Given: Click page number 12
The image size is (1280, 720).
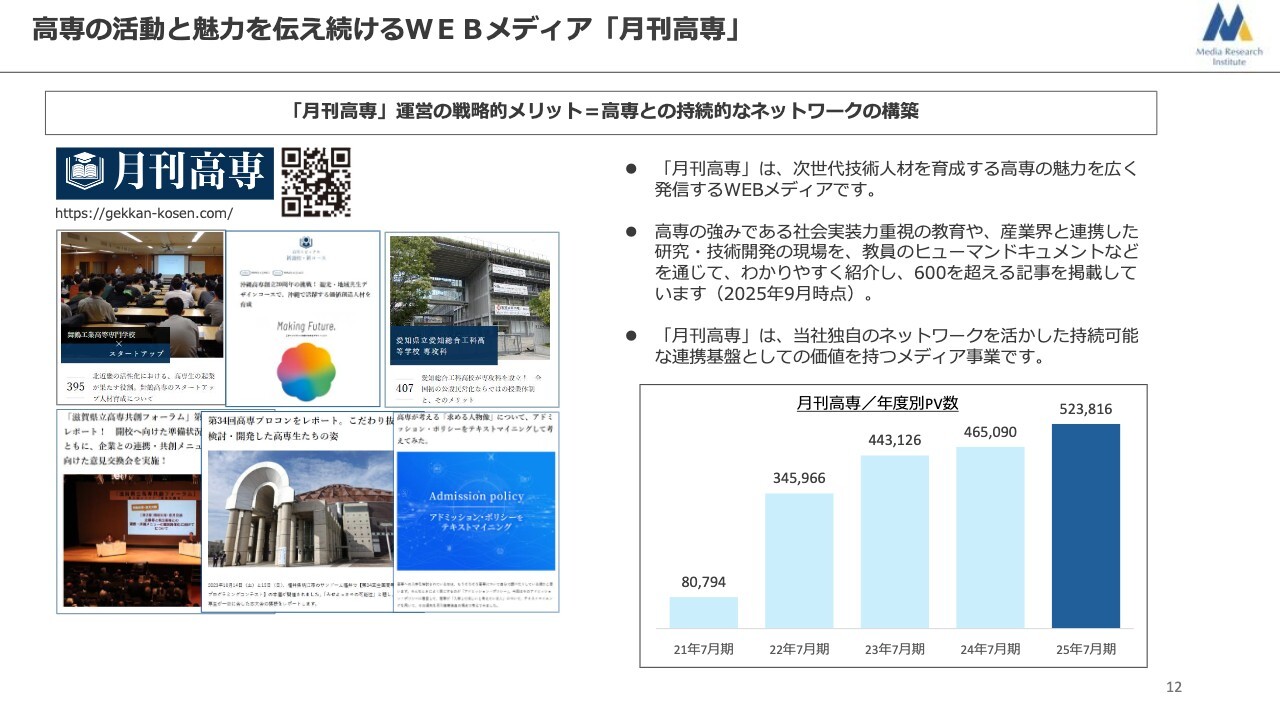Looking at the screenshot, I should pyautogui.click(x=1174, y=687).
